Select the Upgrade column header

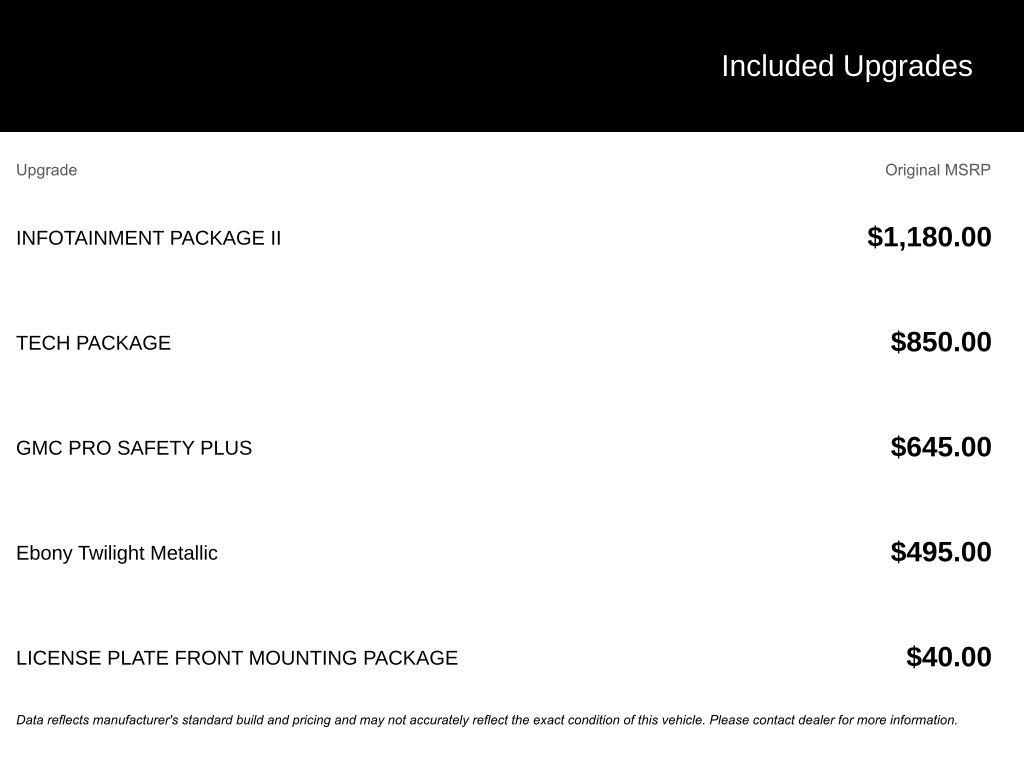(47, 170)
